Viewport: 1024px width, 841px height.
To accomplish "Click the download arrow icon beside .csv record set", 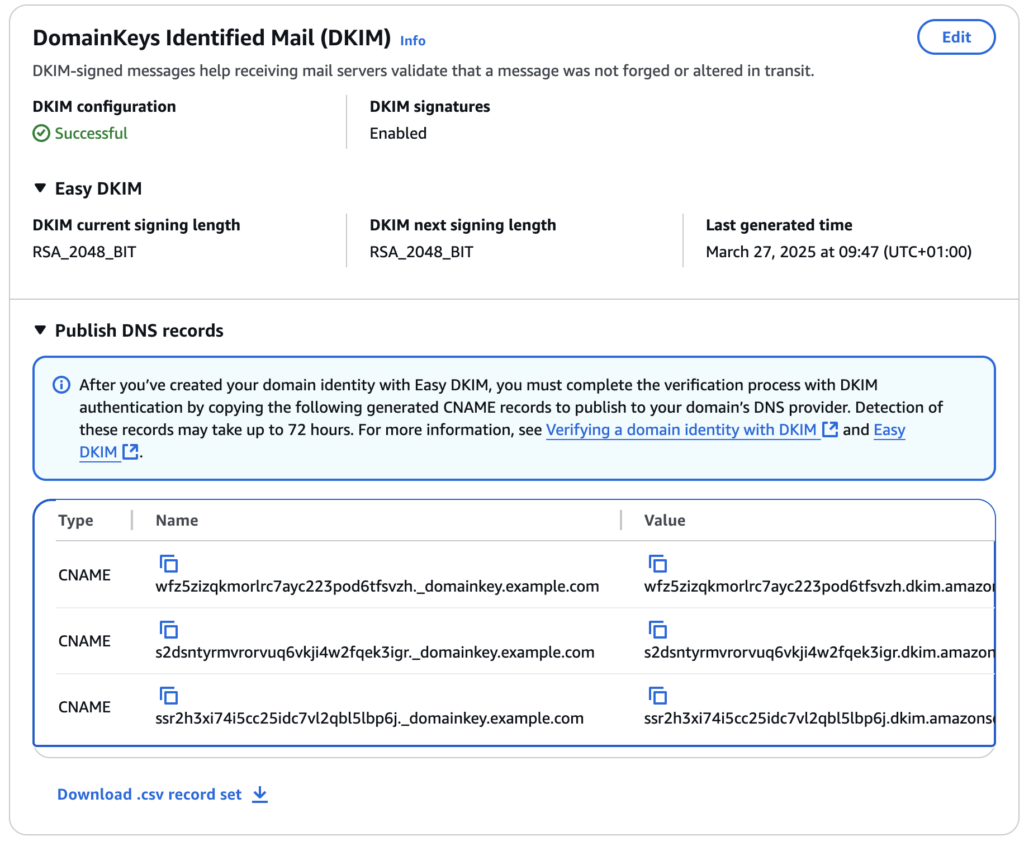I will (x=260, y=794).
